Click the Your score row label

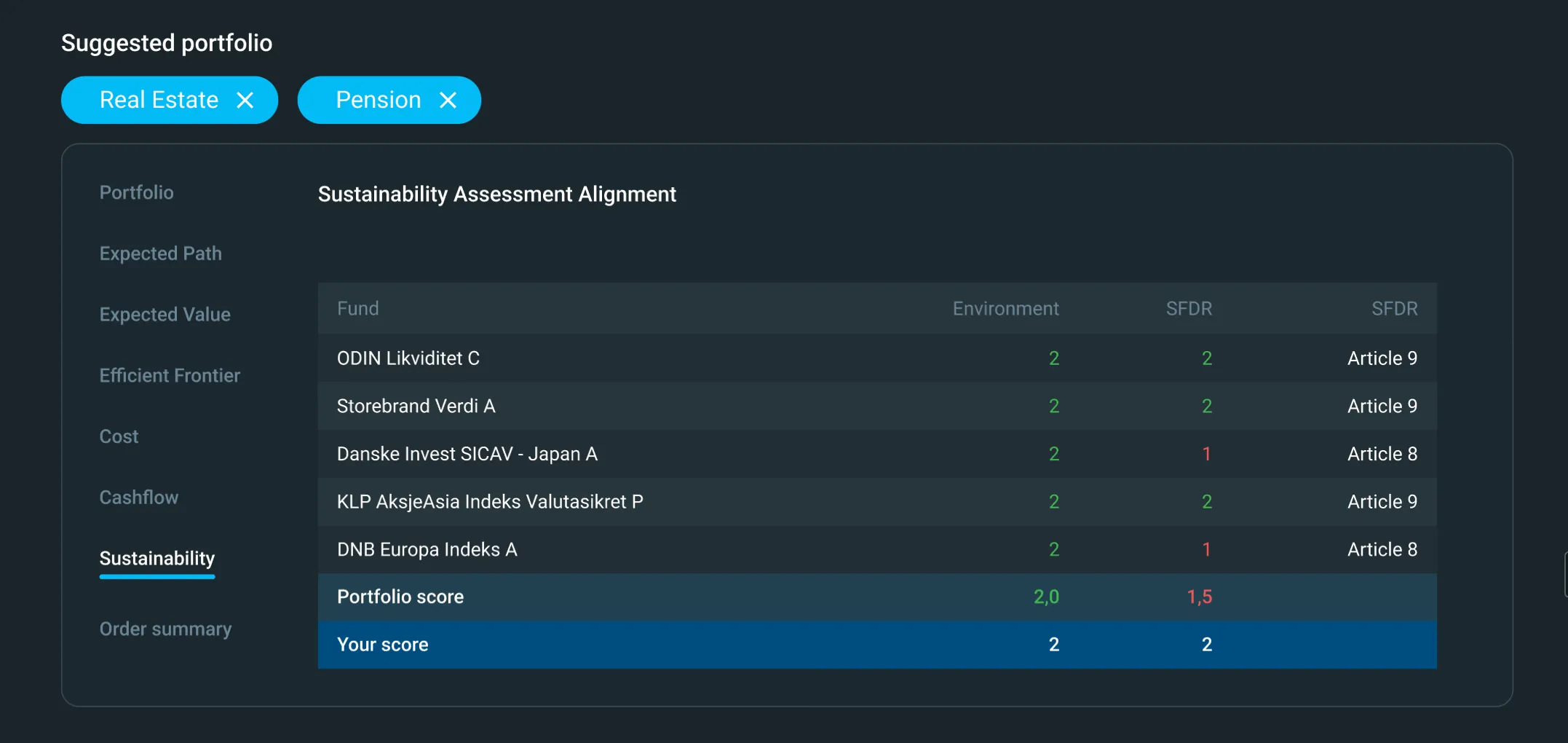tap(383, 645)
